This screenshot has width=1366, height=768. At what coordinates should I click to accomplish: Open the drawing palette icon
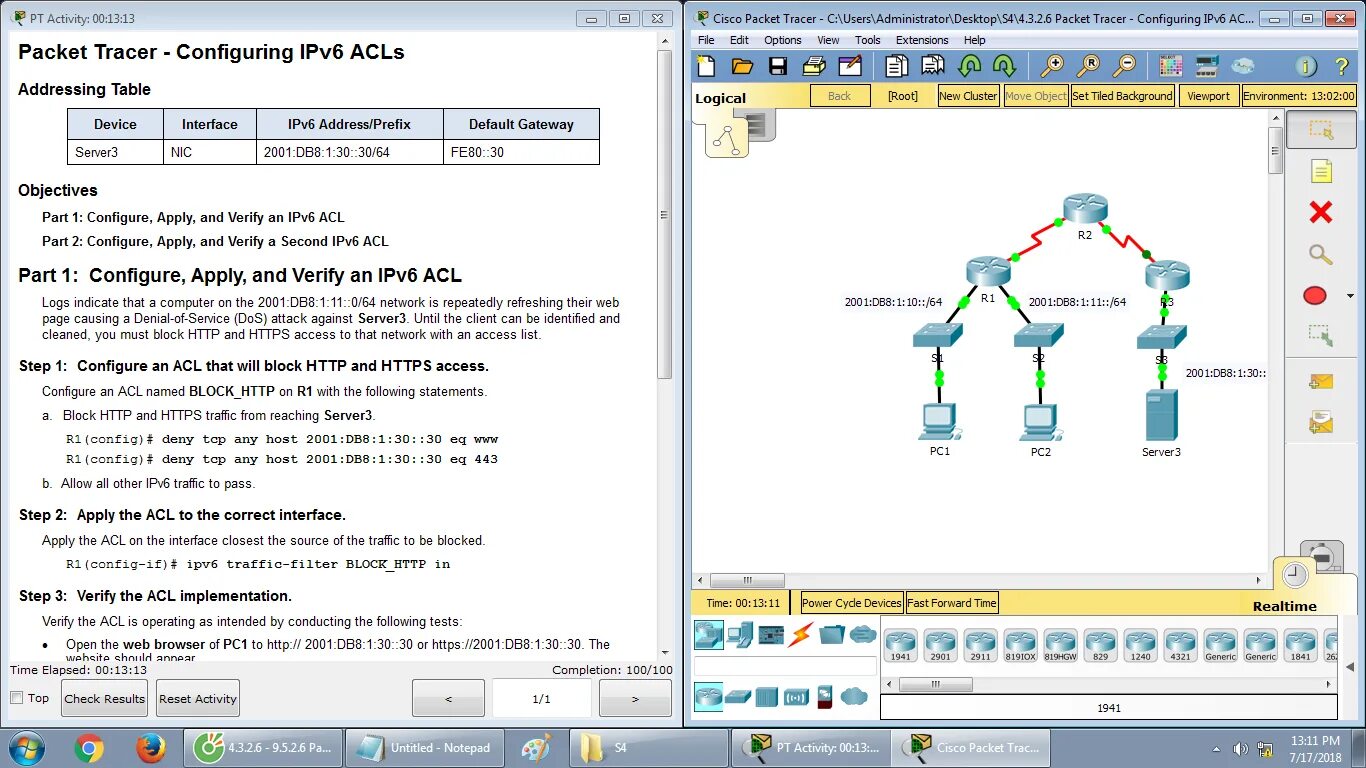point(1170,67)
